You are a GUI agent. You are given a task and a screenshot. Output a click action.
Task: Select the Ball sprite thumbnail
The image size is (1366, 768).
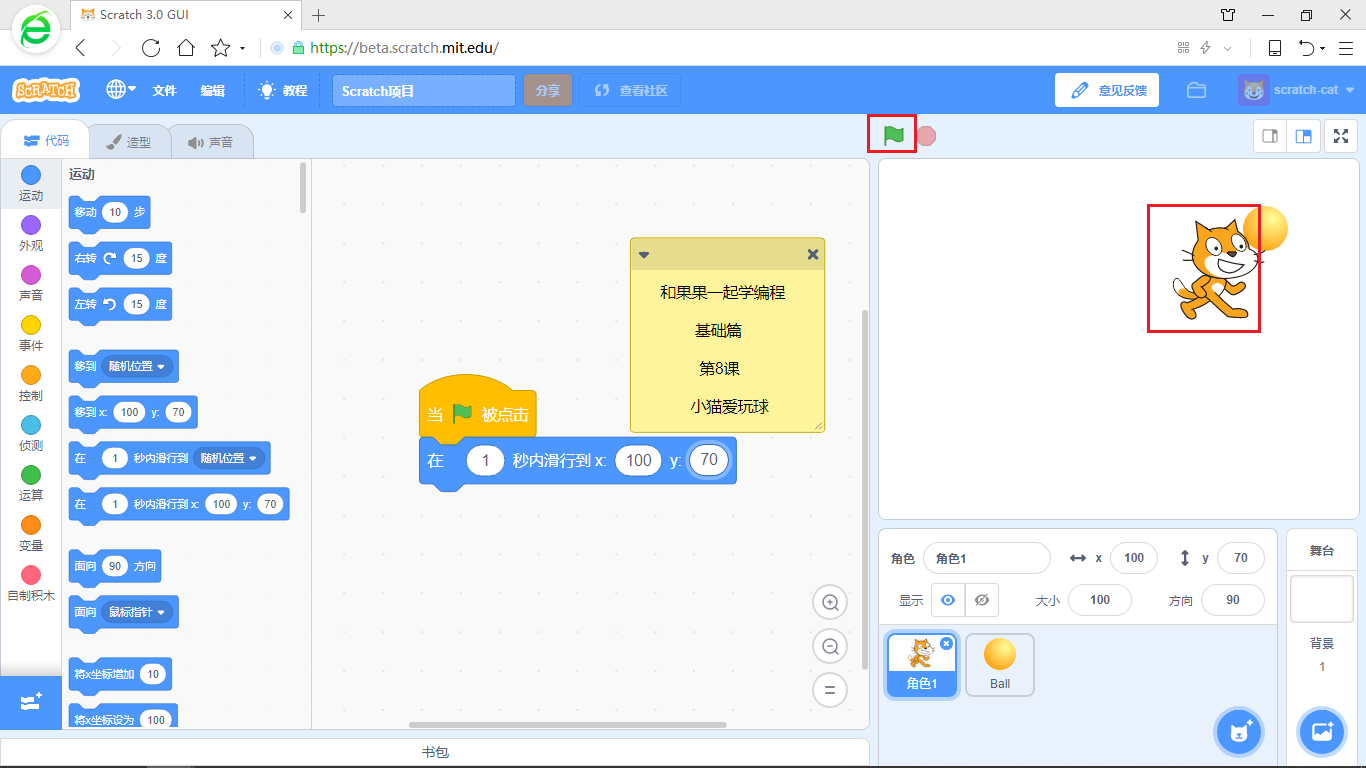(x=1000, y=665)
